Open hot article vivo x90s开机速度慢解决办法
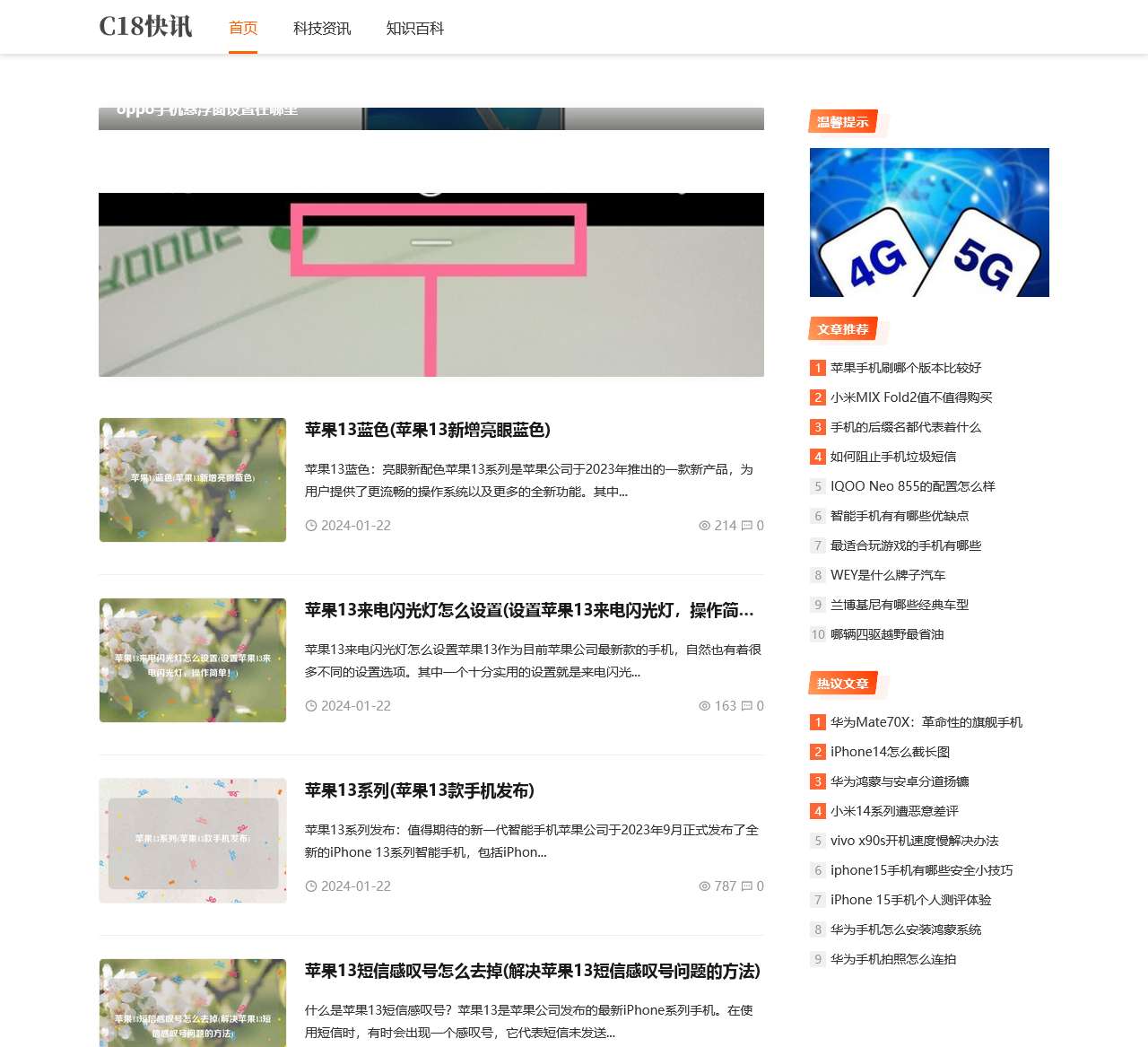 (x=915, y=841)
